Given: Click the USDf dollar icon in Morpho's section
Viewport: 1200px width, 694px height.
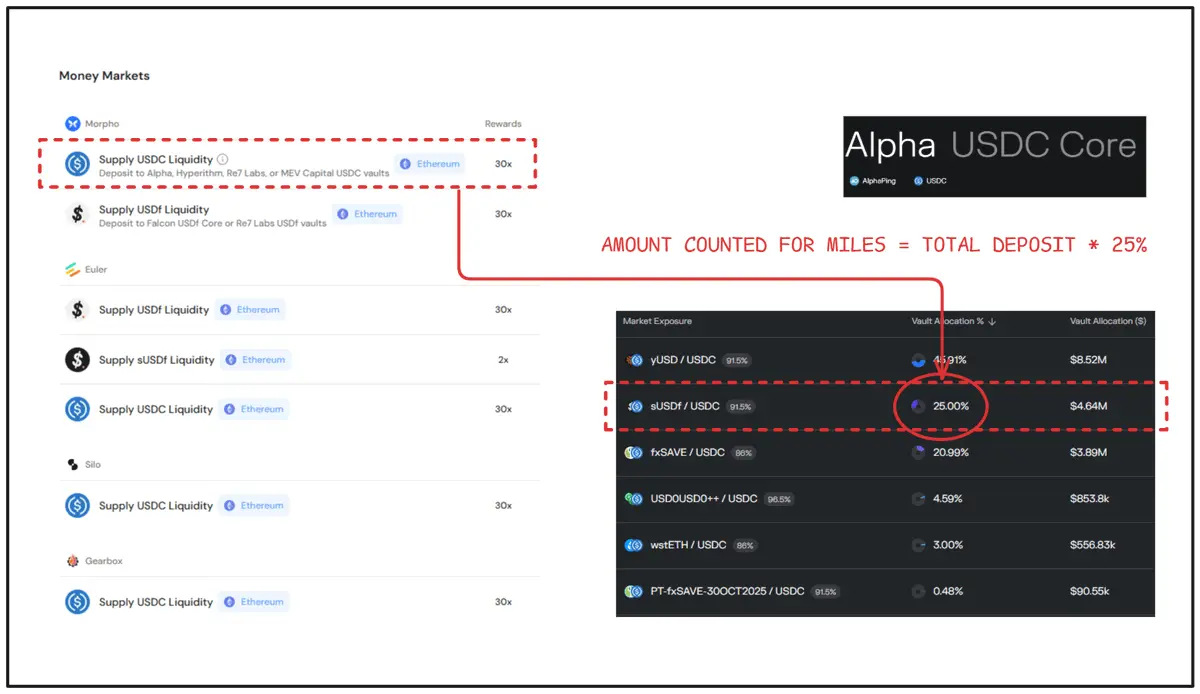Looking at the screenshot, I should click(77, 214).
